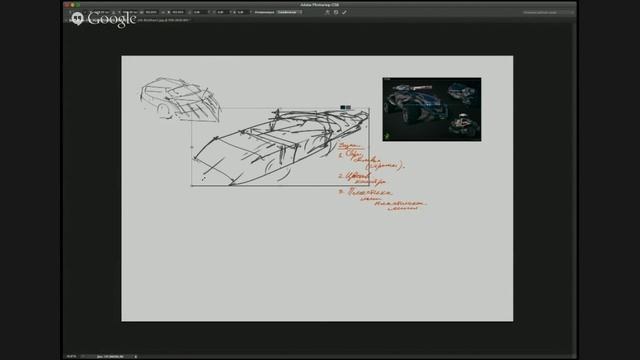Screen dimensions: 640x360
Task: Commit the transform with the checkmark icon
Action: (344, 12)
